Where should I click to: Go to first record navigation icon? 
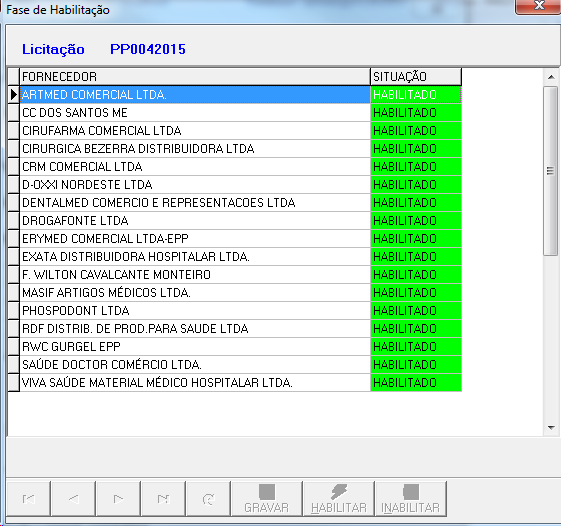(x=29, y=498)
